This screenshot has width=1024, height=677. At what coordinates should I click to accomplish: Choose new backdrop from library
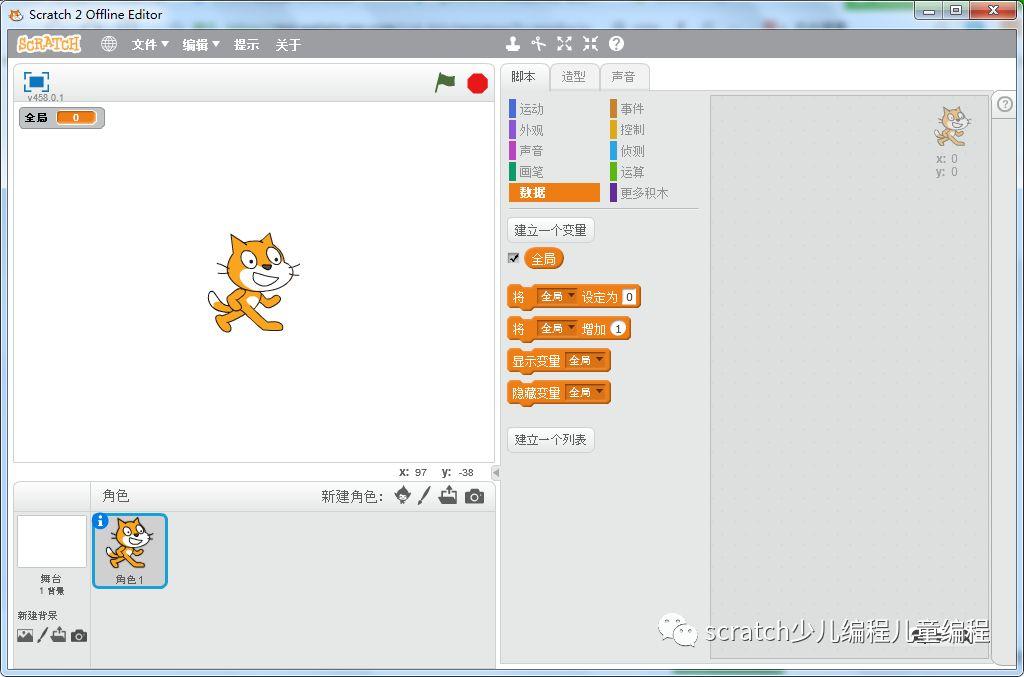(x=25, y=636)
